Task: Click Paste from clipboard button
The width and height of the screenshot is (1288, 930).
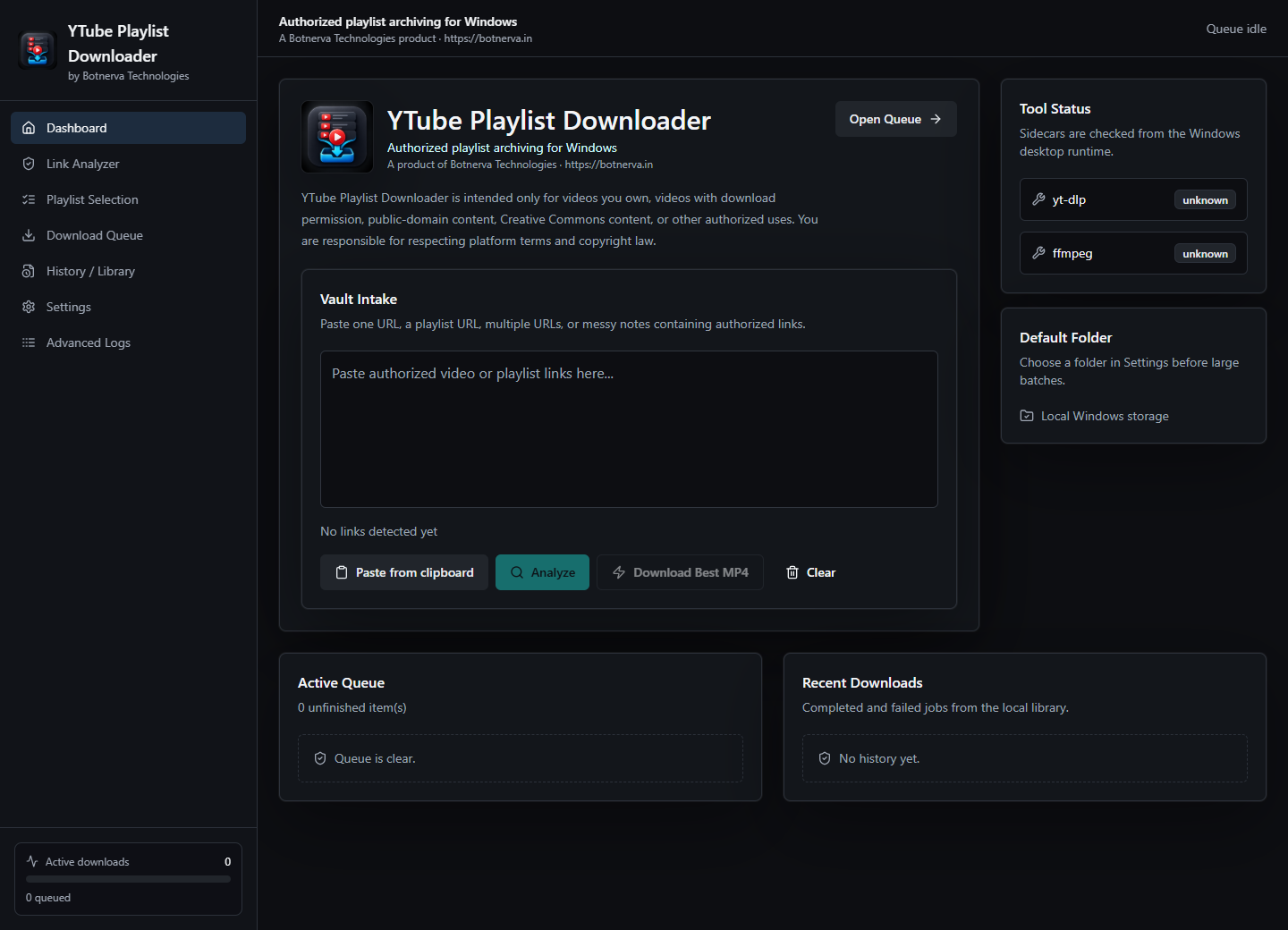Action: [x=404, y=572]
